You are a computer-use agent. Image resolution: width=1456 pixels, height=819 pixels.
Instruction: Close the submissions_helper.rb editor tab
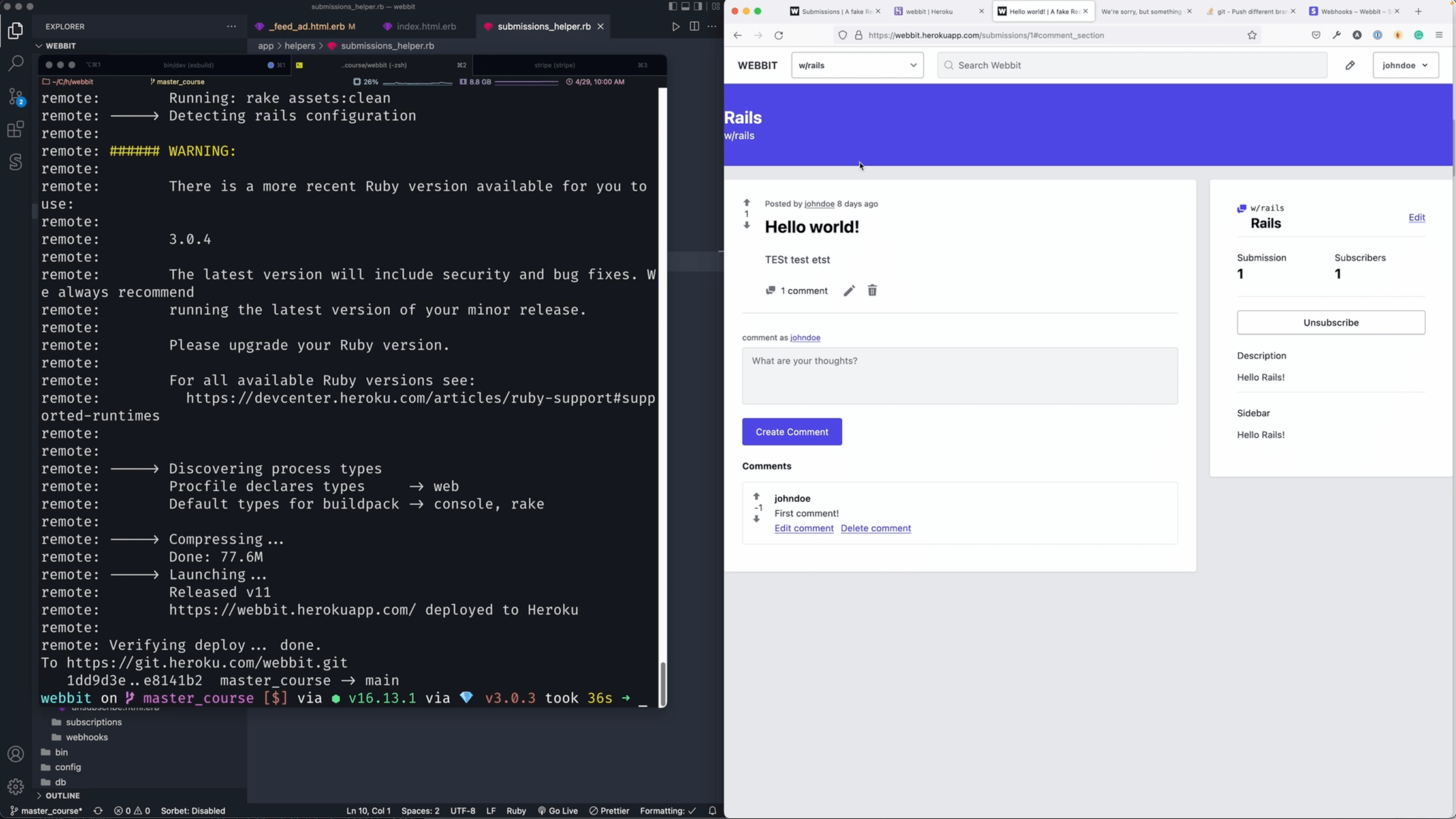pos(600,27)
